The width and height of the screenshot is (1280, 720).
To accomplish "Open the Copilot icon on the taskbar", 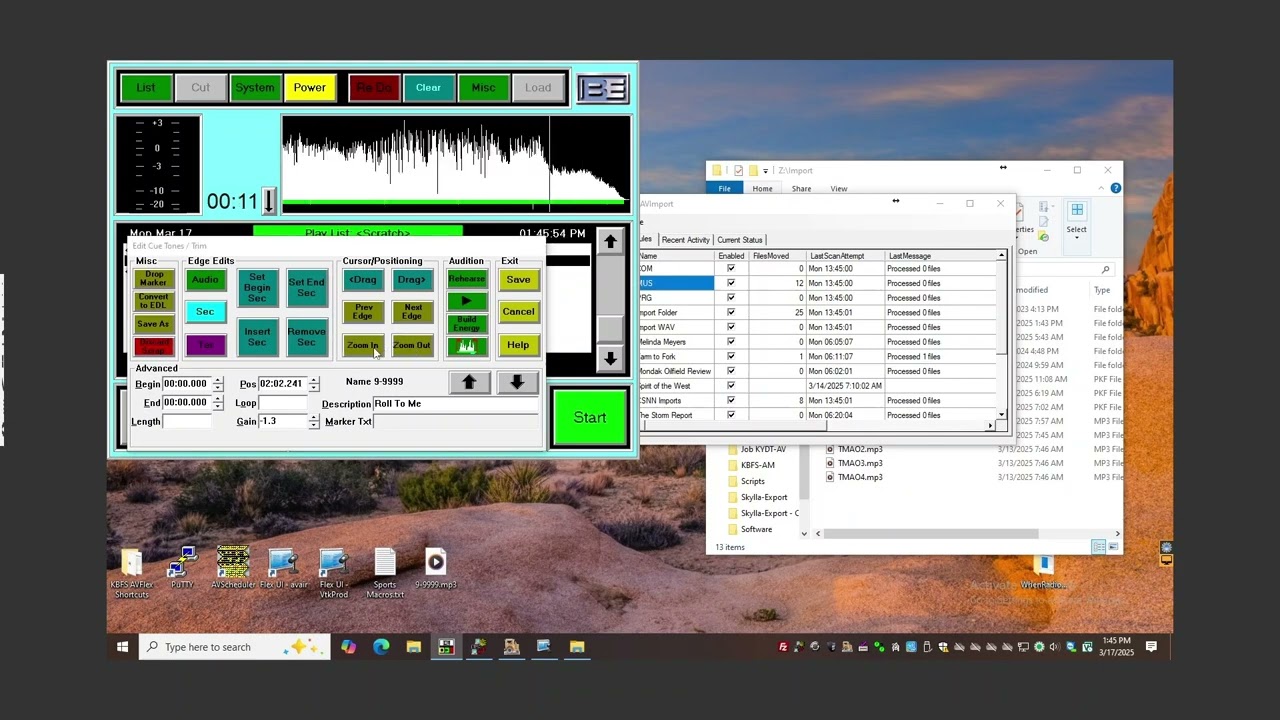I will 348,647.
